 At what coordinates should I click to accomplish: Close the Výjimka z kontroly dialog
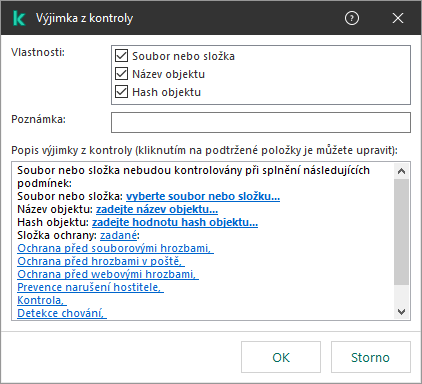[398, 18]
